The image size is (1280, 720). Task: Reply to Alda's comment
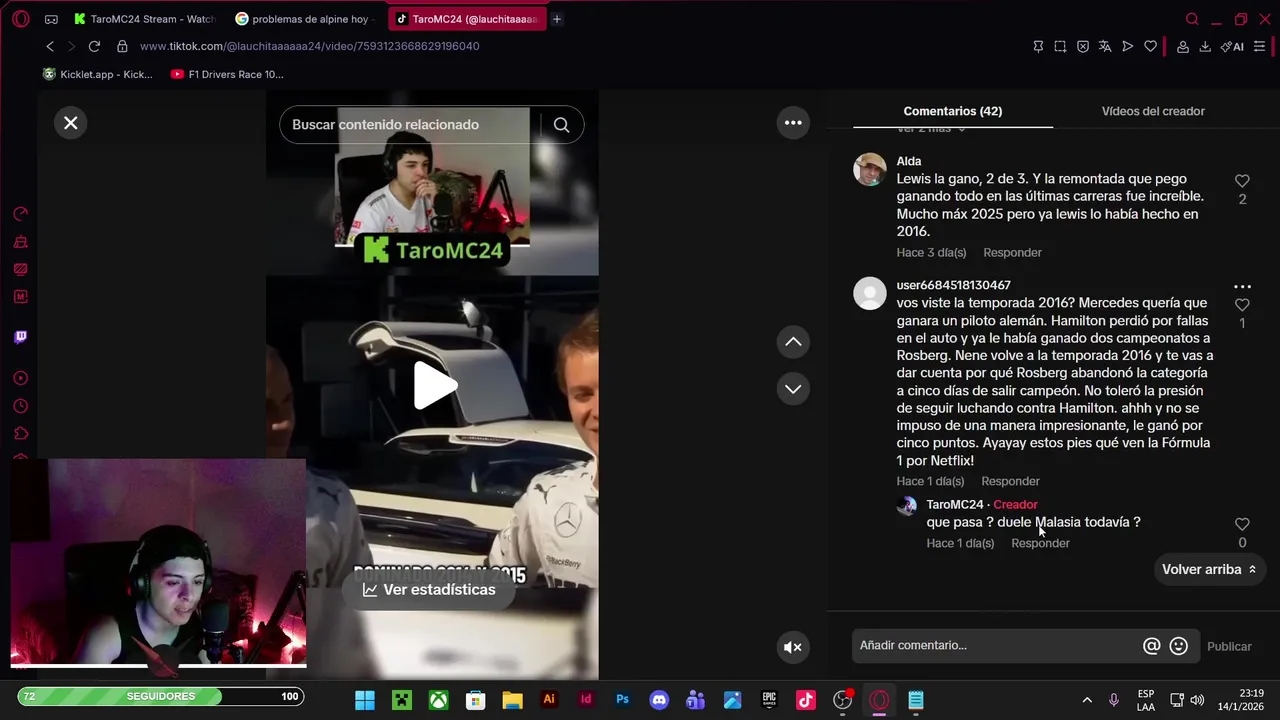coord(1012,253)
